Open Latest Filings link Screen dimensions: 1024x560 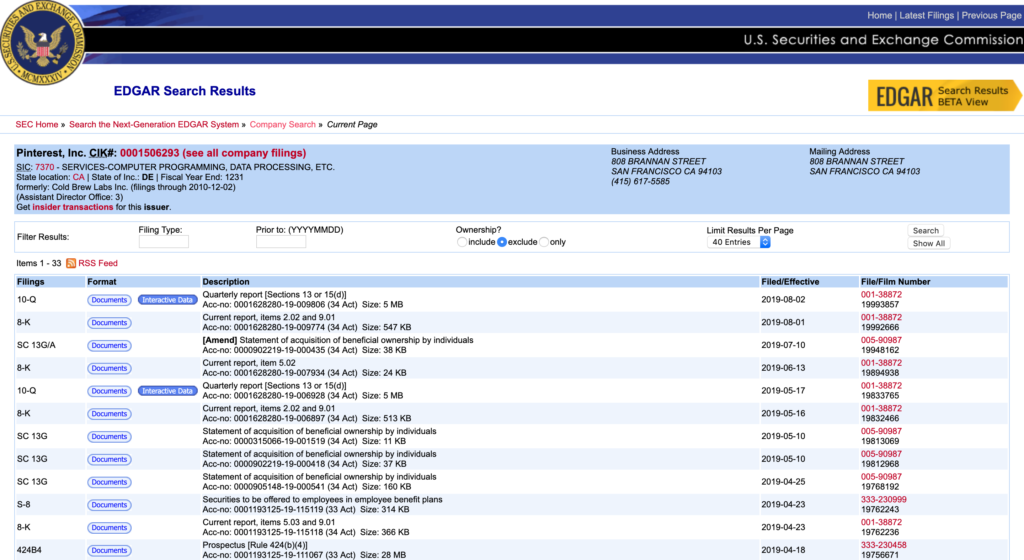point(926,15)
